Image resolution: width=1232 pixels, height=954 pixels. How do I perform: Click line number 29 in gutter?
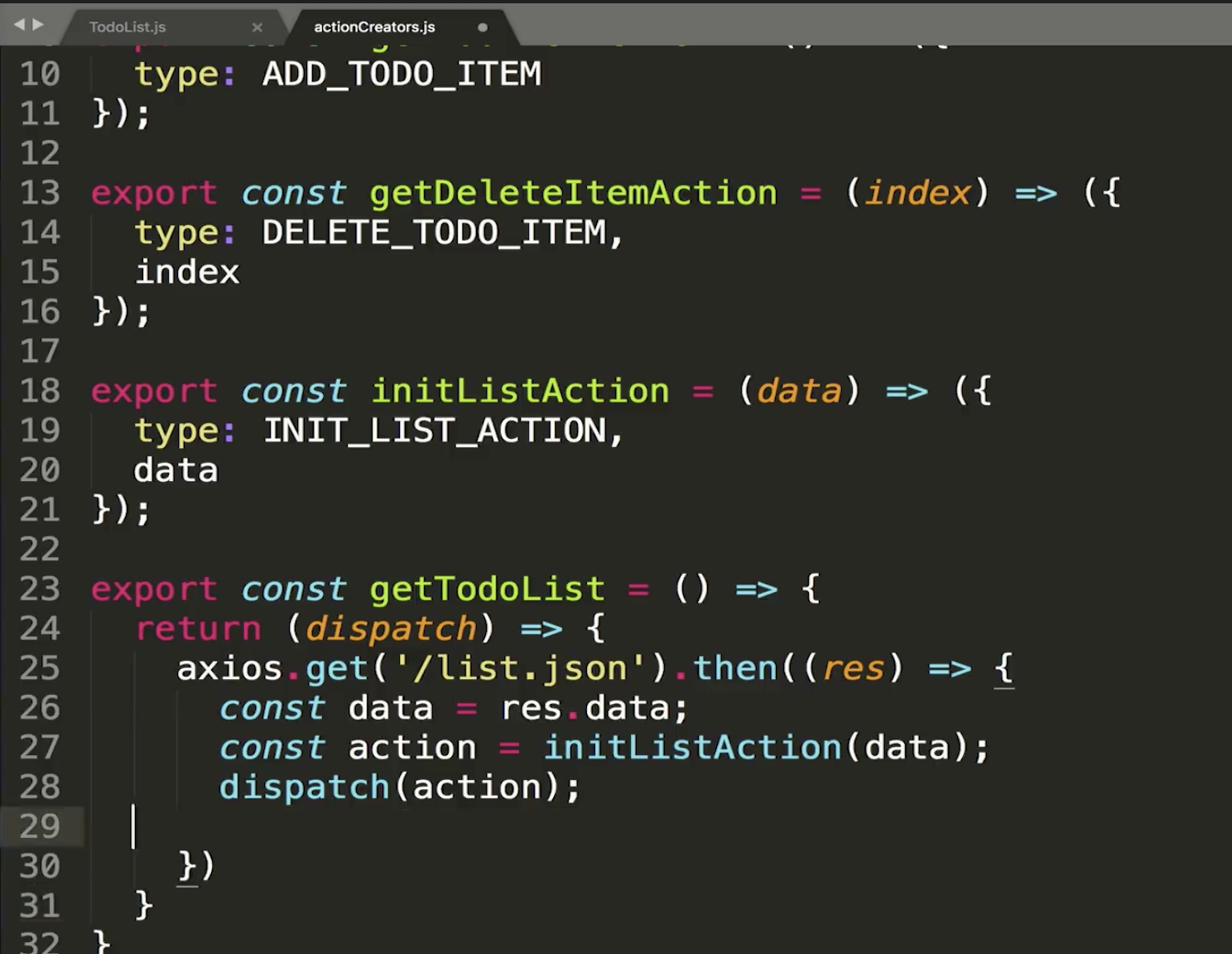point(40,826)
